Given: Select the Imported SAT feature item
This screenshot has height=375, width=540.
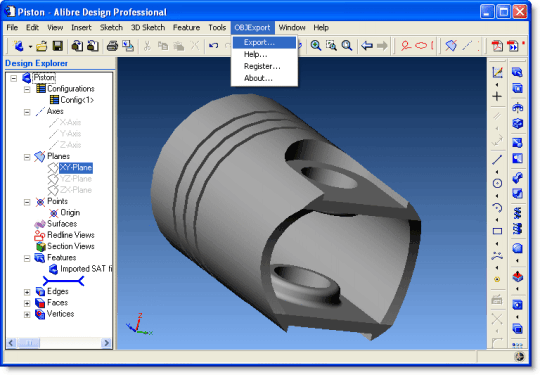Looking at the screenshot, I should tap(86, 269).
